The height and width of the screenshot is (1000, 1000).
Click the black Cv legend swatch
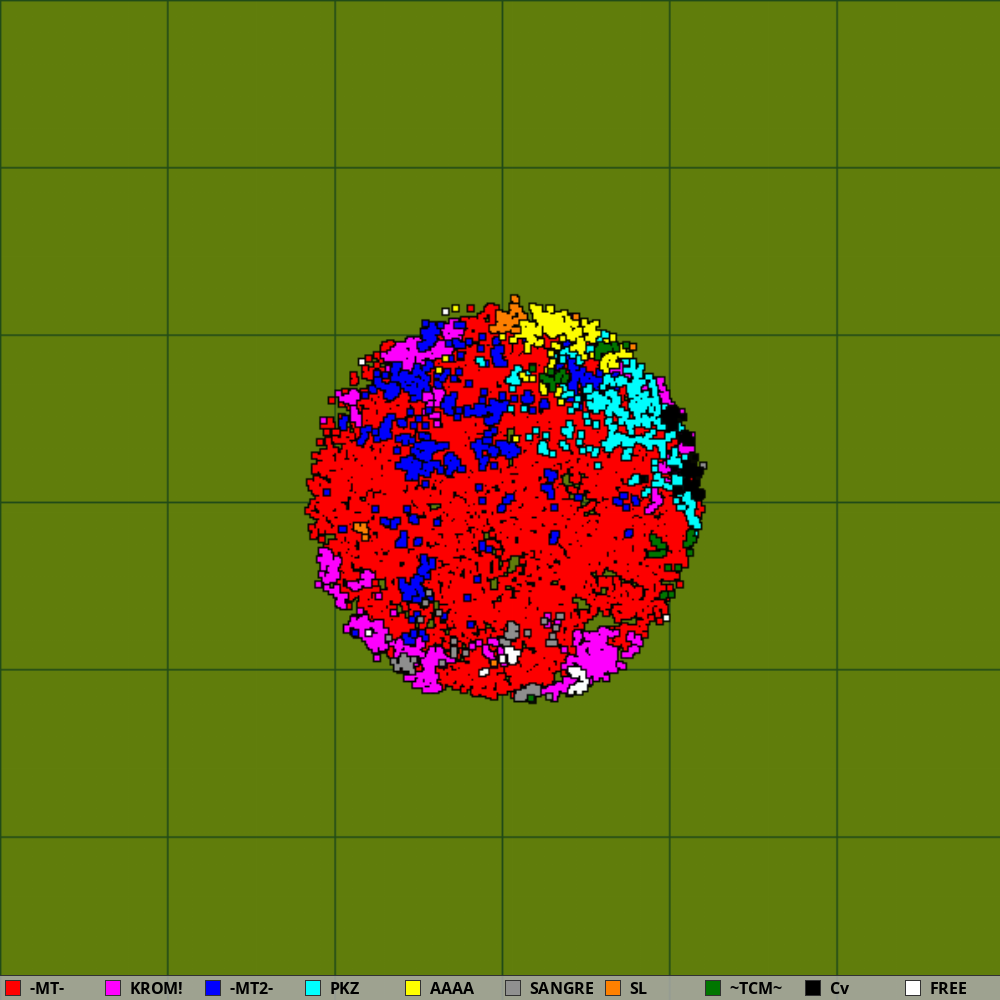[813, 988]
